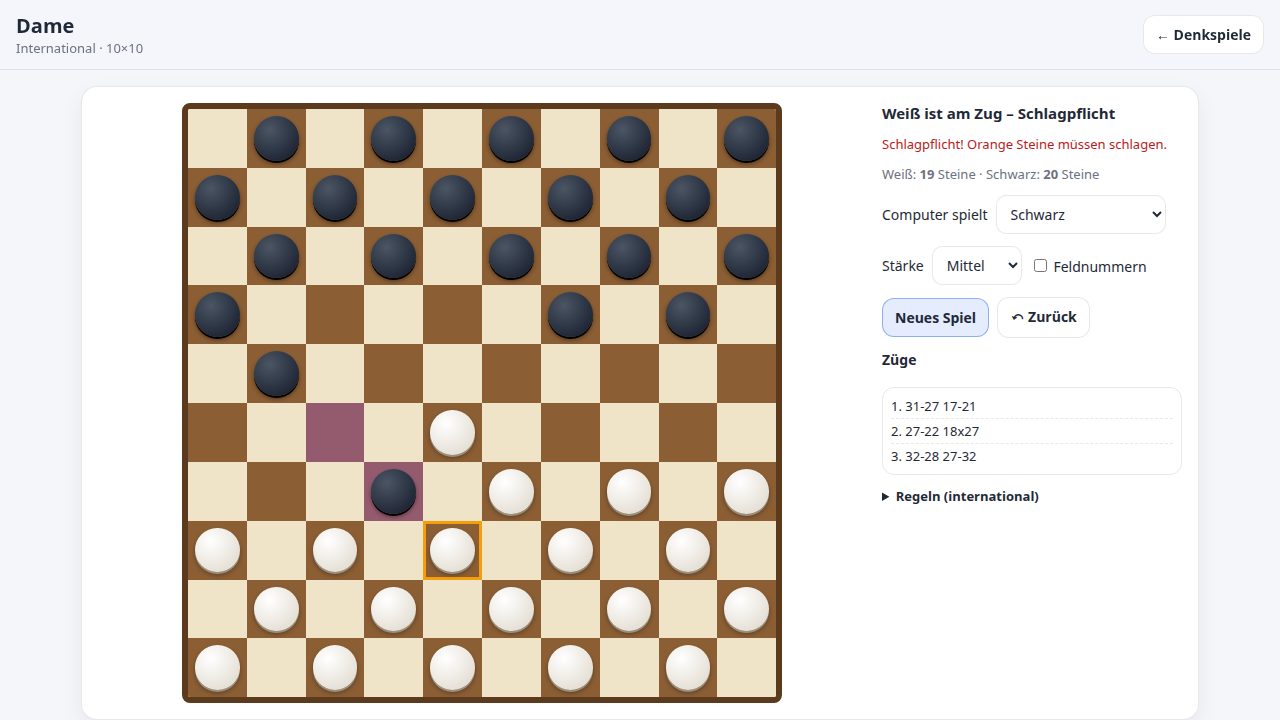
Task: Enable the Feldnummern checkbox
Action: tap(1040, 266)
